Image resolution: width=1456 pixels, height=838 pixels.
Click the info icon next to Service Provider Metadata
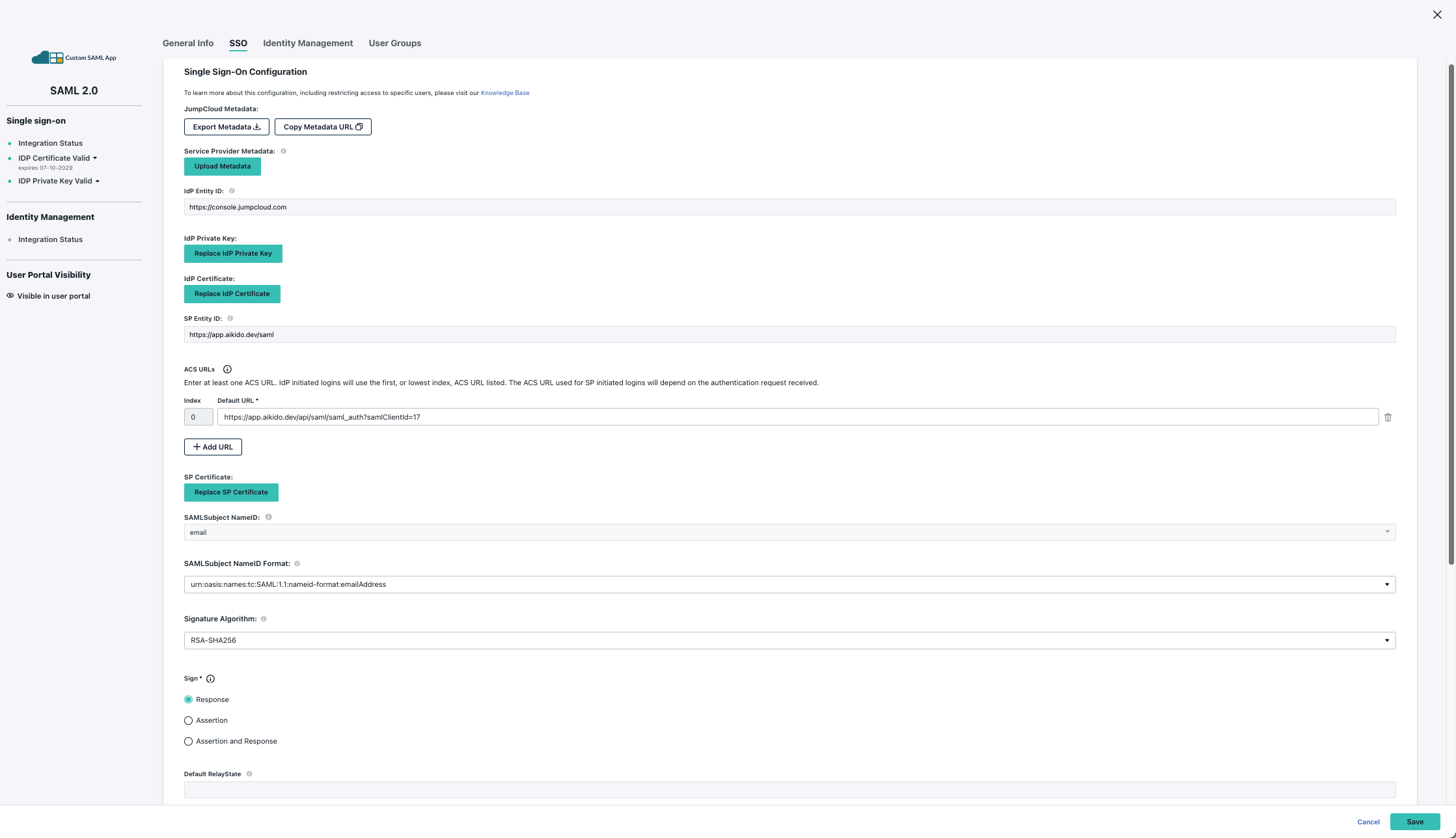pyautogui.click(x=283, y=151)
